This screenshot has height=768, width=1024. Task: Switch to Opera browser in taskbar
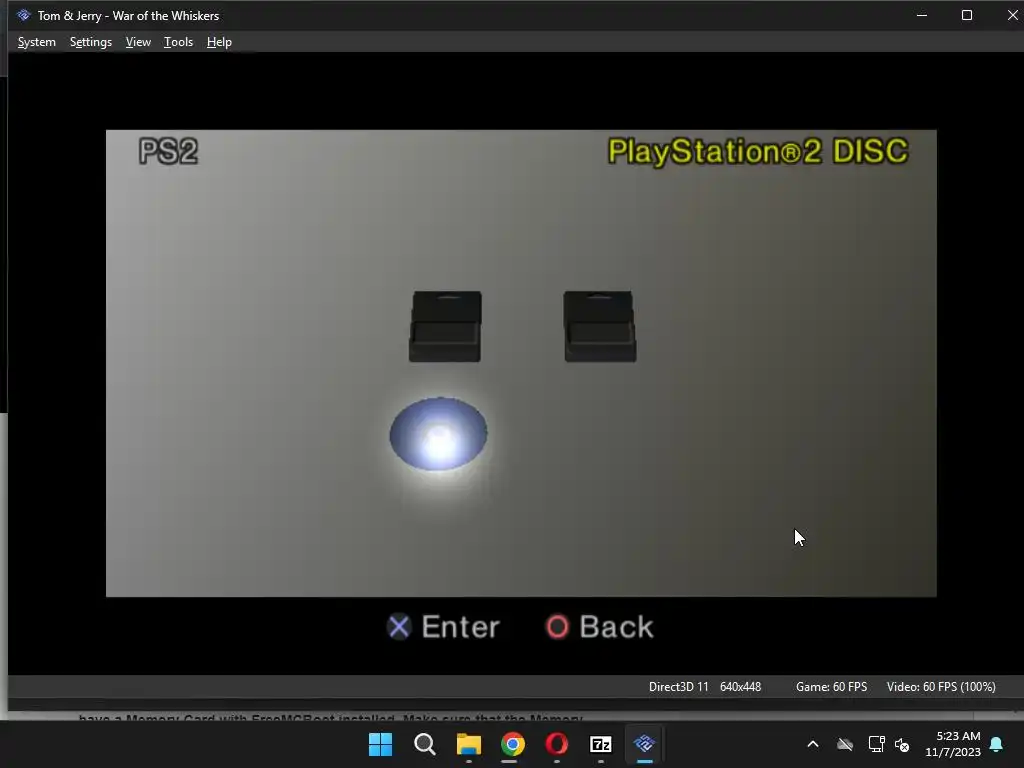coord(556,744)
